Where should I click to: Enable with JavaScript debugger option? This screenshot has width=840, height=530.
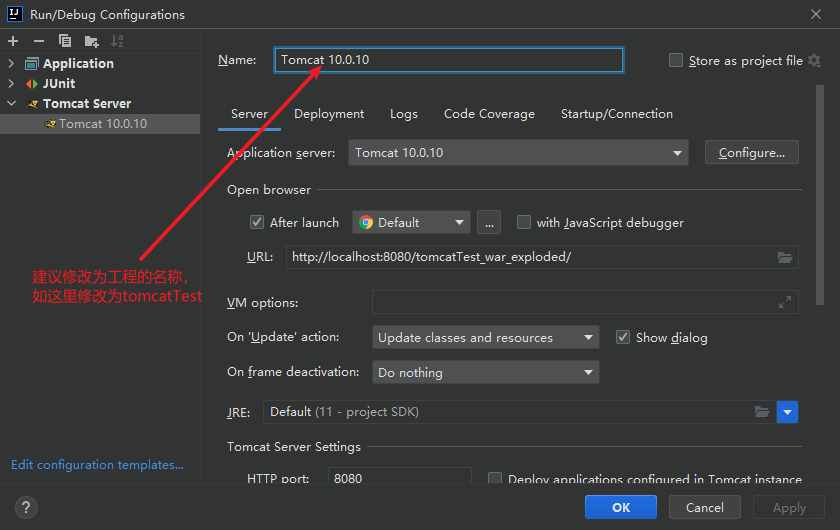523,222
